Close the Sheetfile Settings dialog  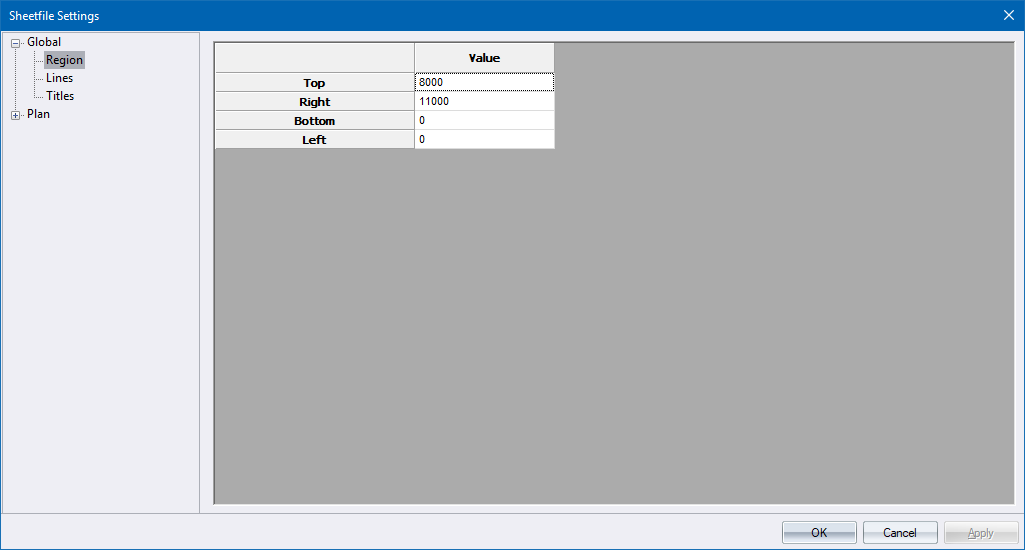[x=1008, y=15]
